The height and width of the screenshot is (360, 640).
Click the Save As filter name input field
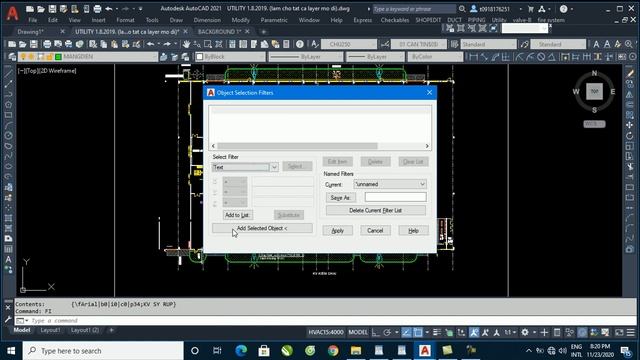tap(396, 197)
